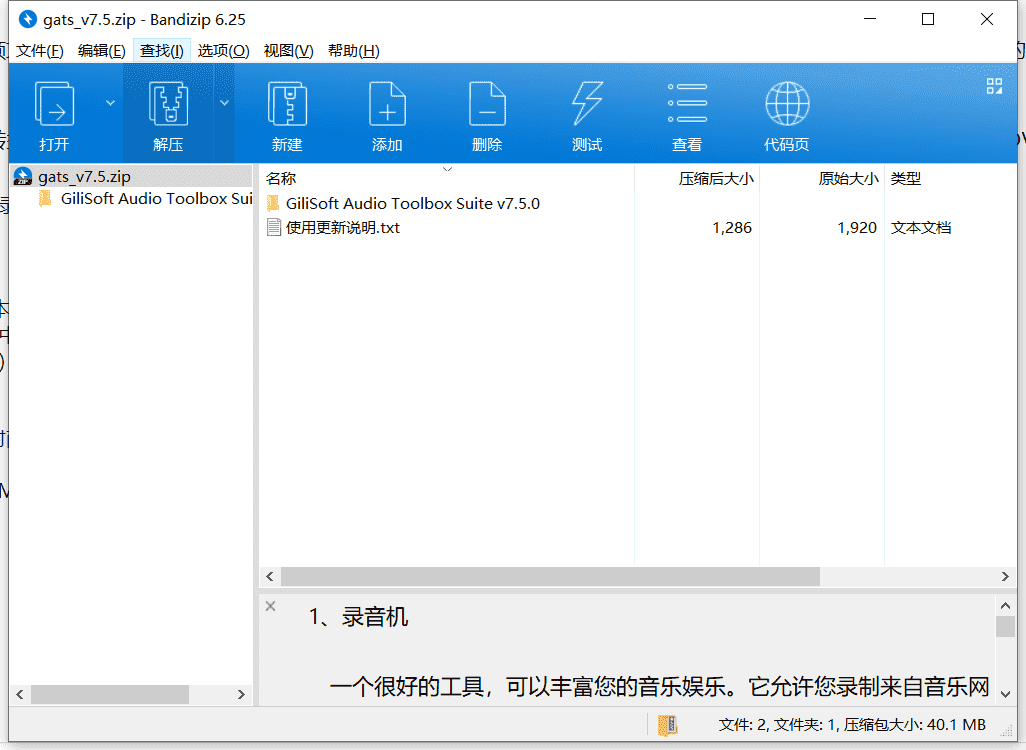Run archive test with 测试 icon
1026x750 pixels.
coord(587,116)
